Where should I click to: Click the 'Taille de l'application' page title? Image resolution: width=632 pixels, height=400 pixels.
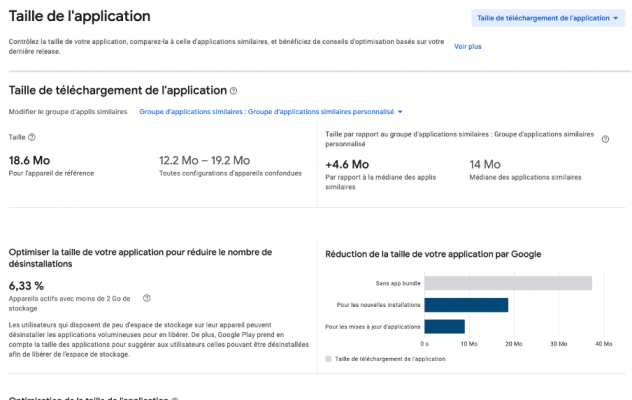(80, 16)
